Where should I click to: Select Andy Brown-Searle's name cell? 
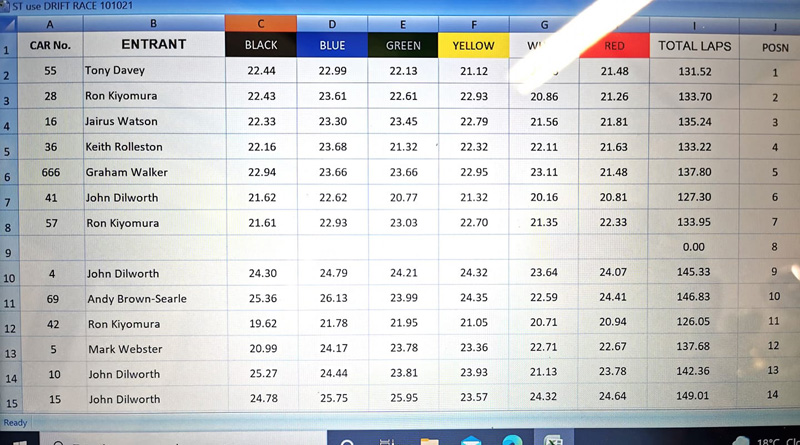coord(153,298)
